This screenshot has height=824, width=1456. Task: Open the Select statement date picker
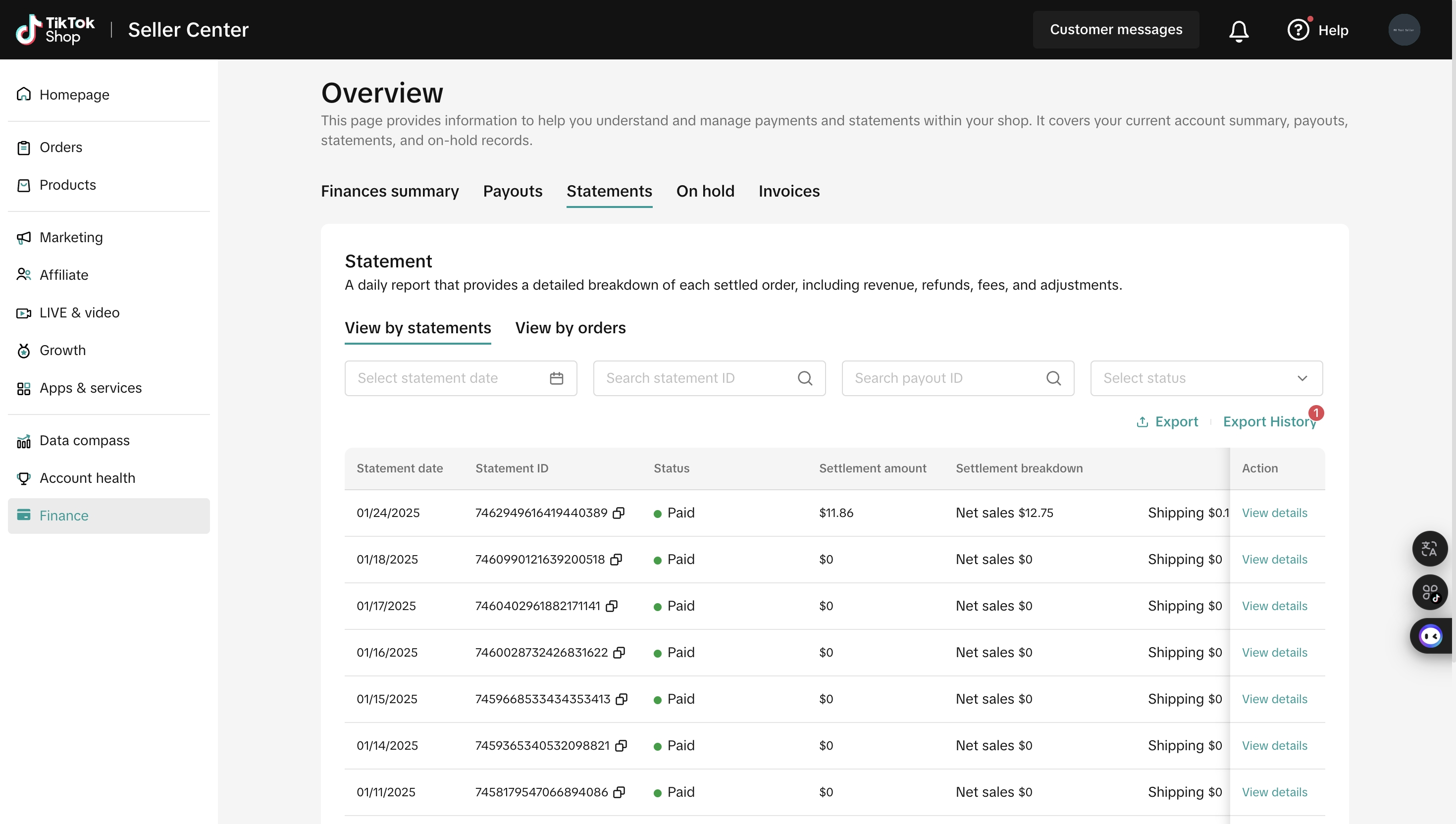[447, 378]
